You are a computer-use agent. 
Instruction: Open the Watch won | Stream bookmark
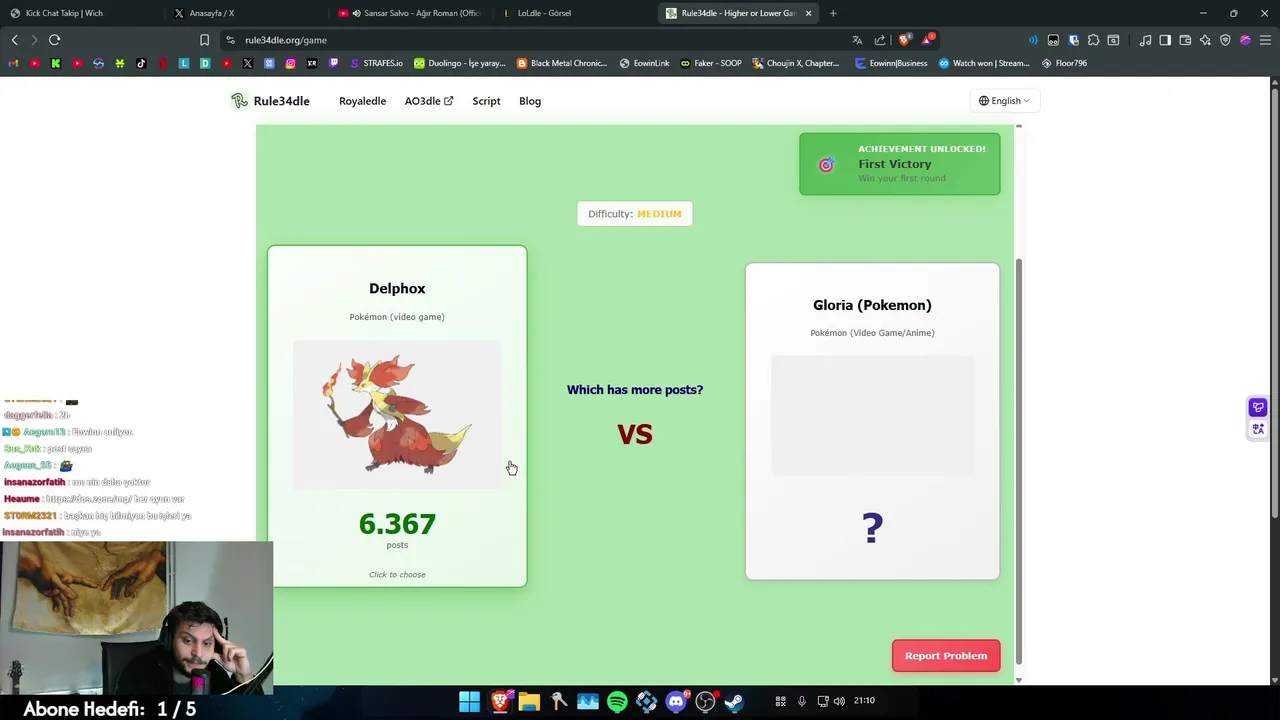click(x=984, y=63)
